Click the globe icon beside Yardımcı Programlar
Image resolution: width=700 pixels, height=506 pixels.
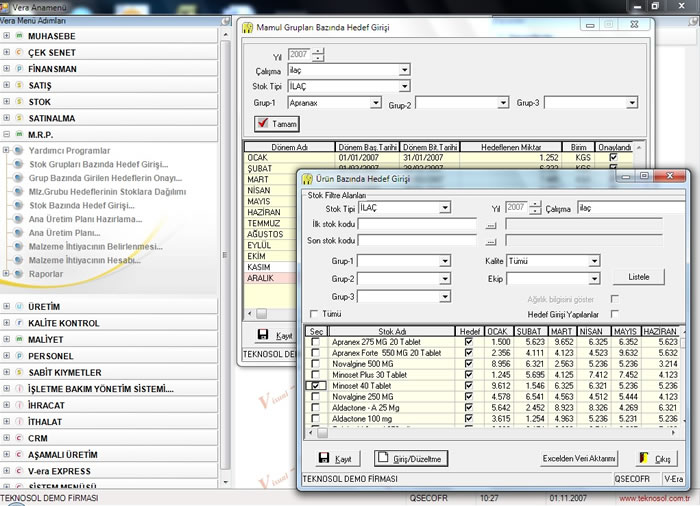(18, 150)
